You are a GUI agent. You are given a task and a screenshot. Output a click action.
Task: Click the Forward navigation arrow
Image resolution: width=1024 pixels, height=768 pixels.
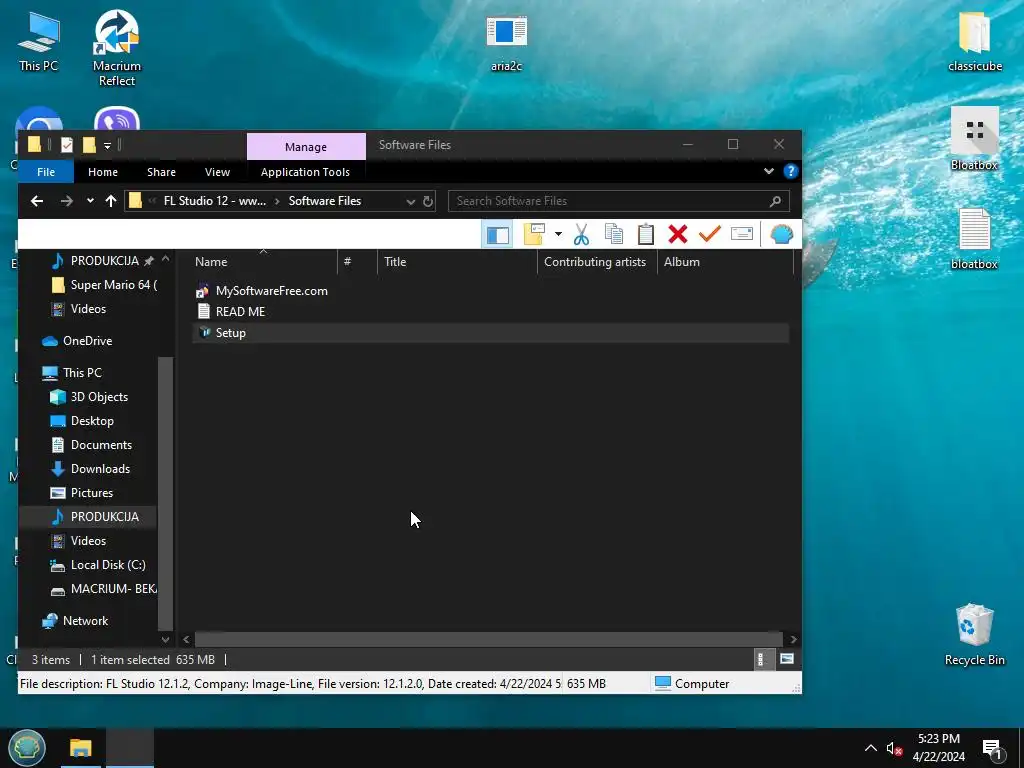[x=67, y=201]
